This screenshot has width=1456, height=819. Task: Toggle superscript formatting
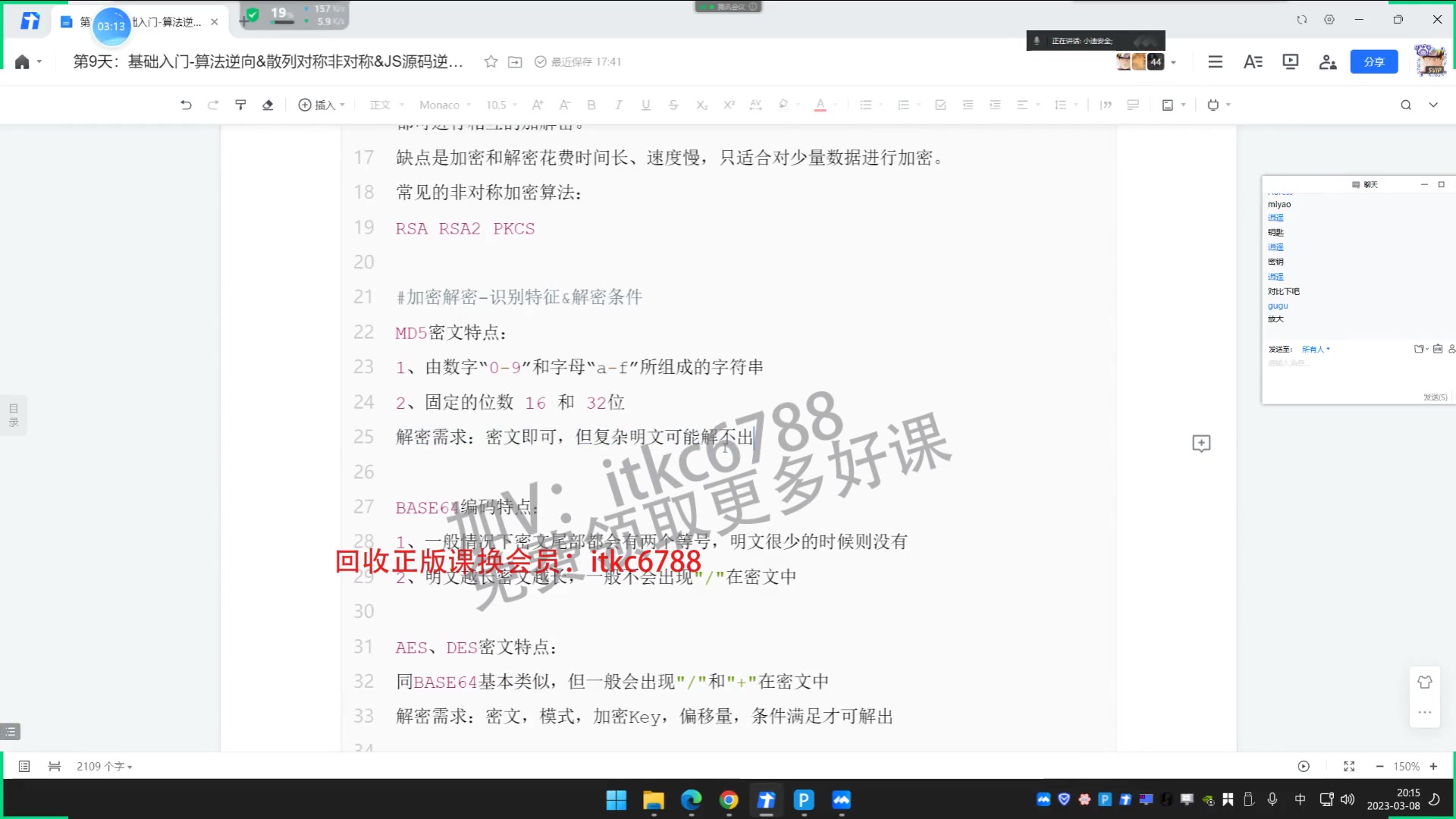click(729, 105)
